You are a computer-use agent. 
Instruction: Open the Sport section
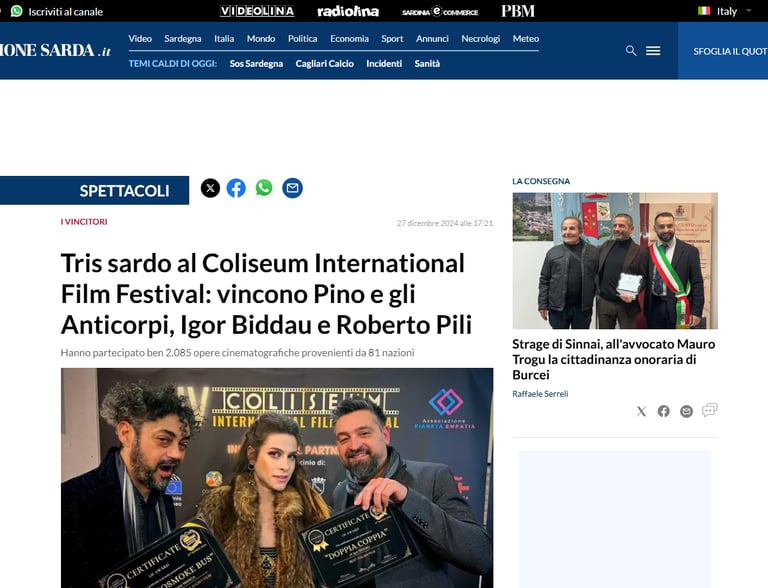coord(392,39)
